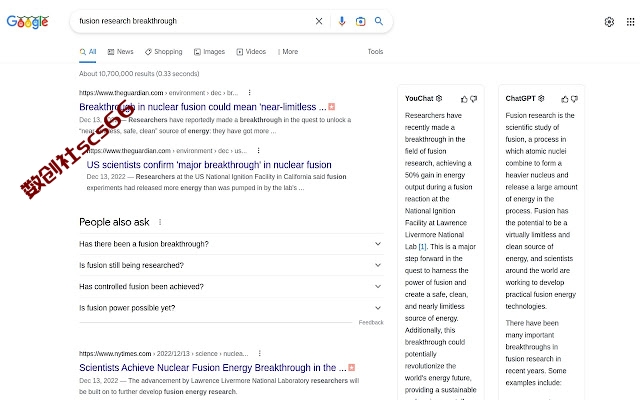Expand 'Is fusion still being researched?'
Screen dimensions: 640x400
[231, 265]
